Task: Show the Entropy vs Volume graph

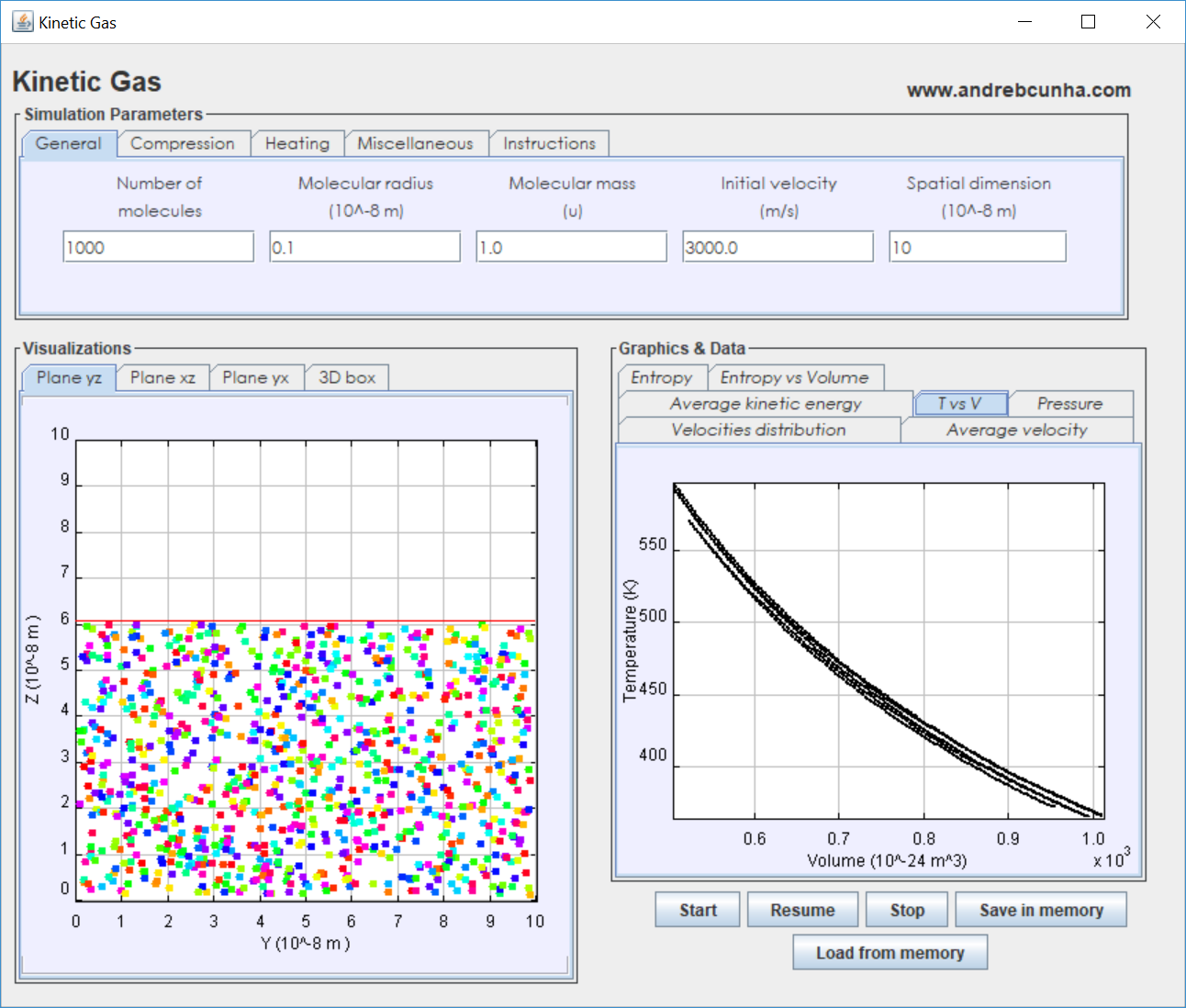Action: tap(795, 377)
